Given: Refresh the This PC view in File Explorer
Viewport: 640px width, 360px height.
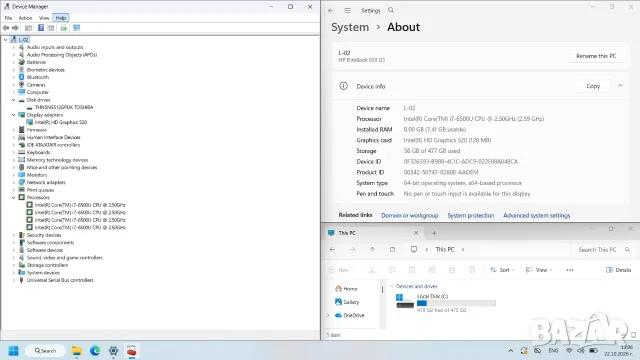Looking at the screenshot, I should pos(392,249).
